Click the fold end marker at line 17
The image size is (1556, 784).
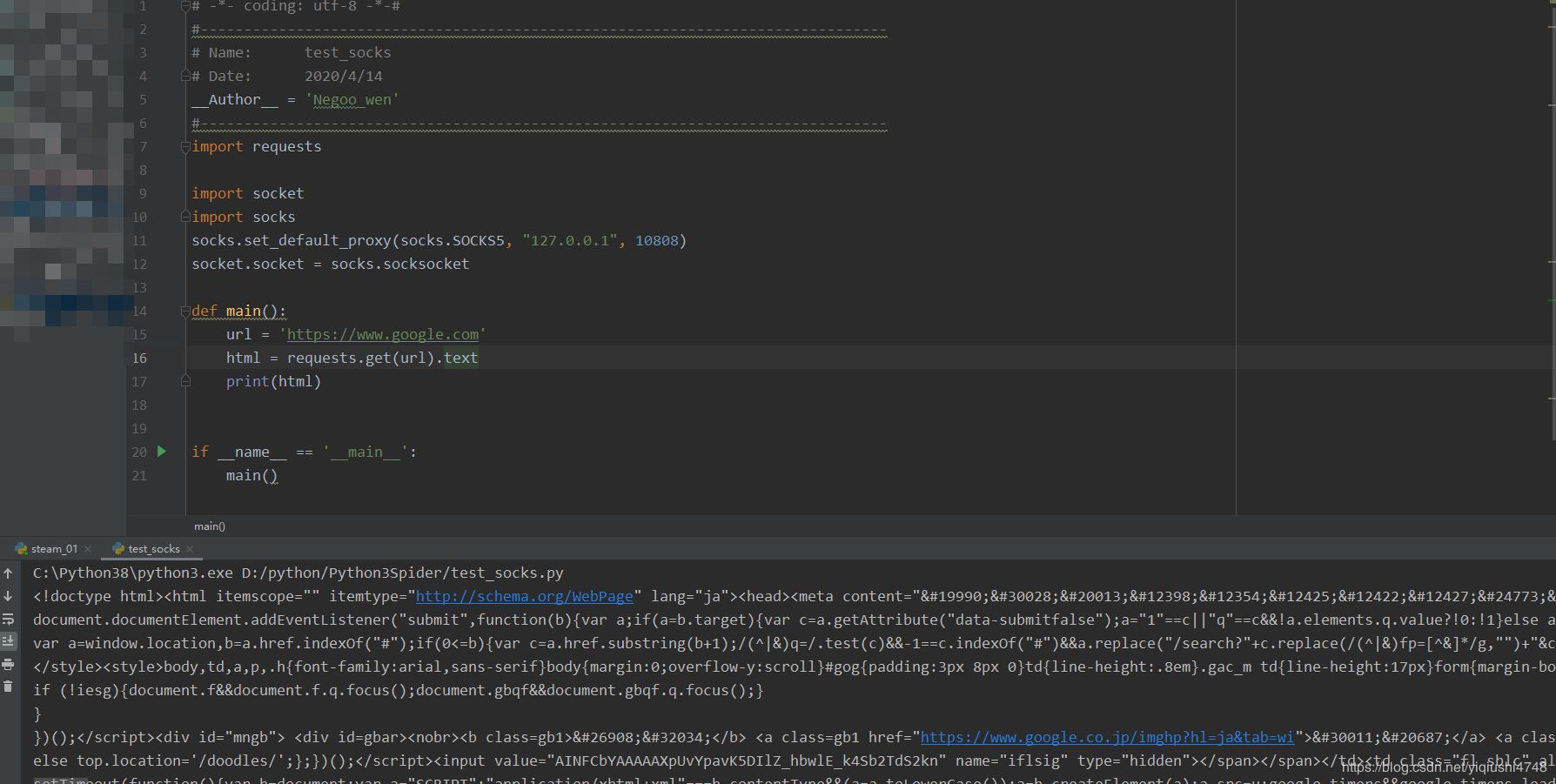pos(185,381)
